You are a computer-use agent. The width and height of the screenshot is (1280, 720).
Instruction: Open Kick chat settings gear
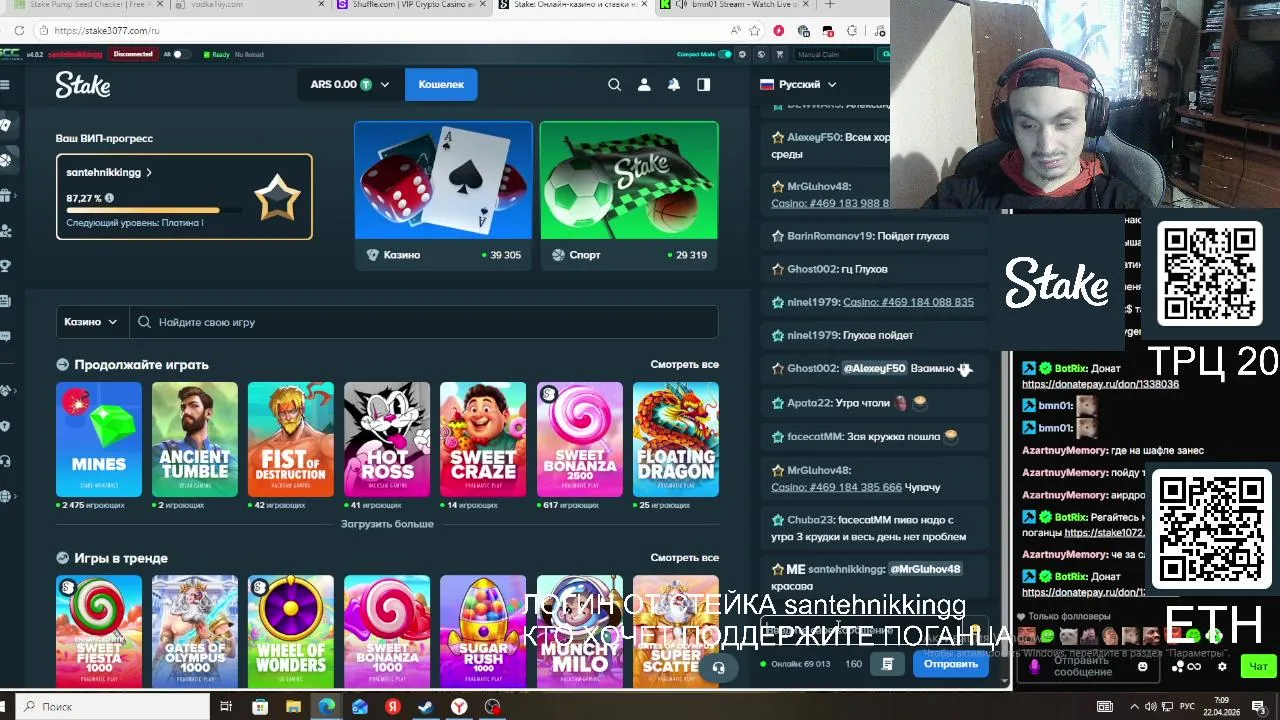pos(1221,666)
